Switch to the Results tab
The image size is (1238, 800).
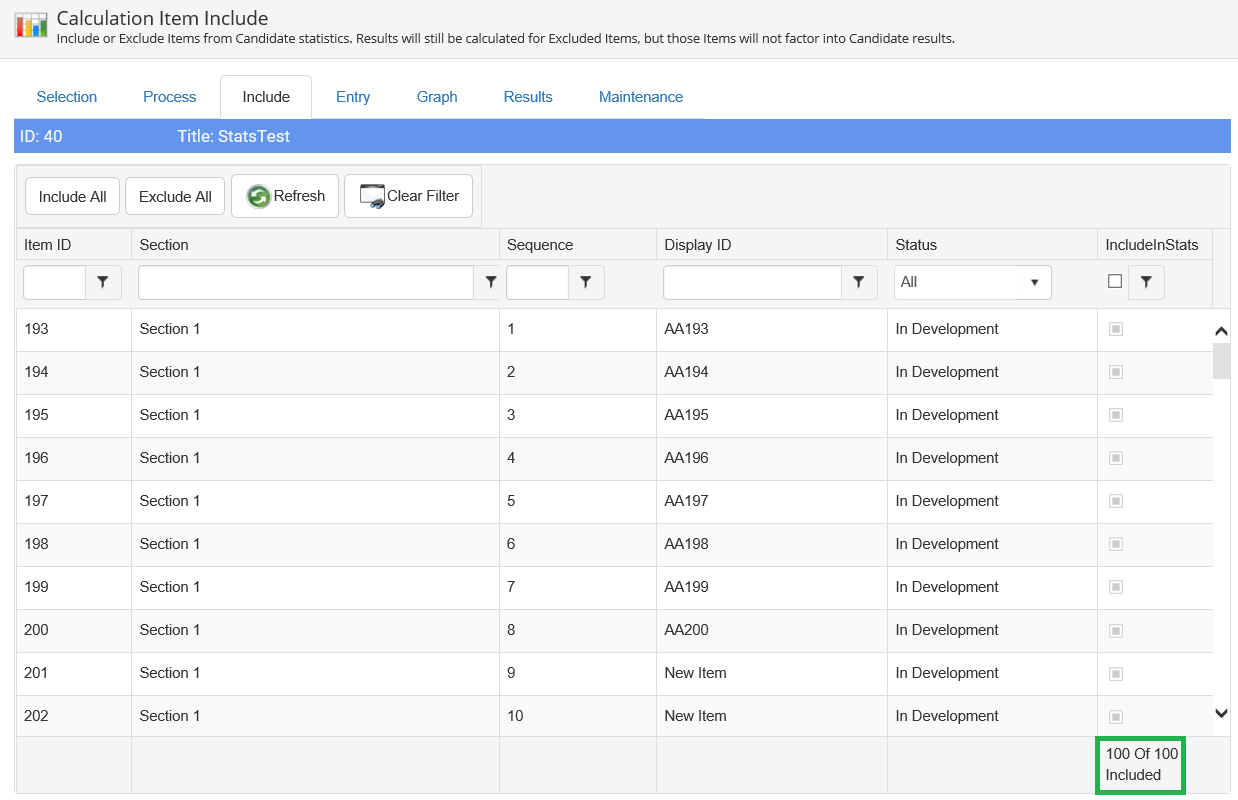[x=528, y=97]
